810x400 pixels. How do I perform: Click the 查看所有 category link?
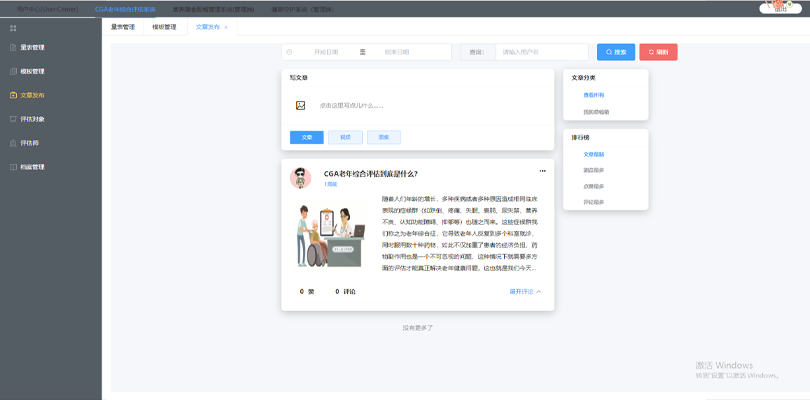click(x=594, y=95)
